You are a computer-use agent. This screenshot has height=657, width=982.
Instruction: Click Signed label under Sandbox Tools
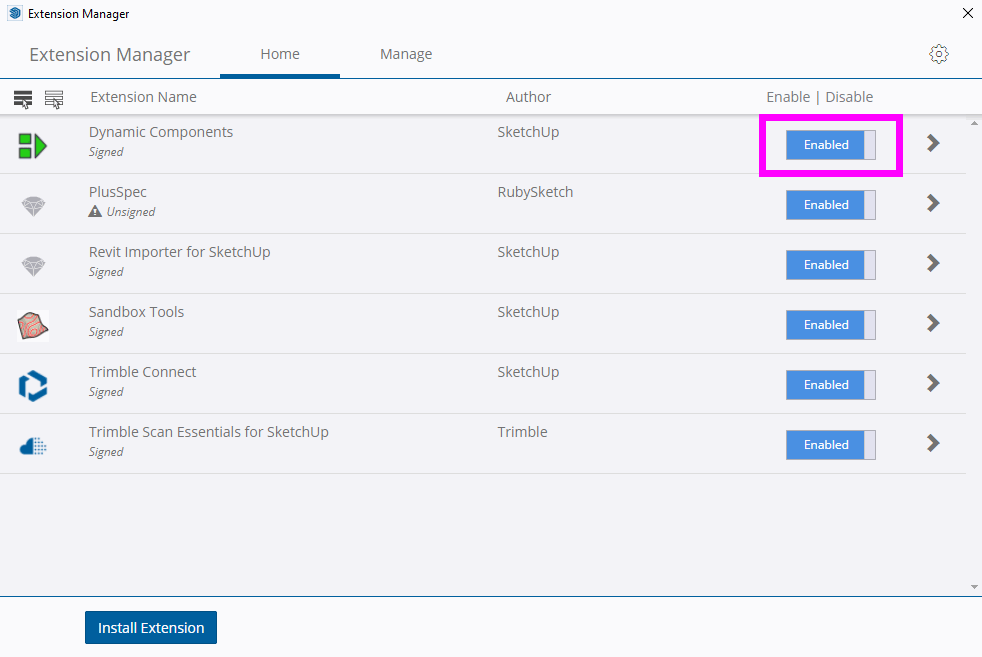[106, 332]
